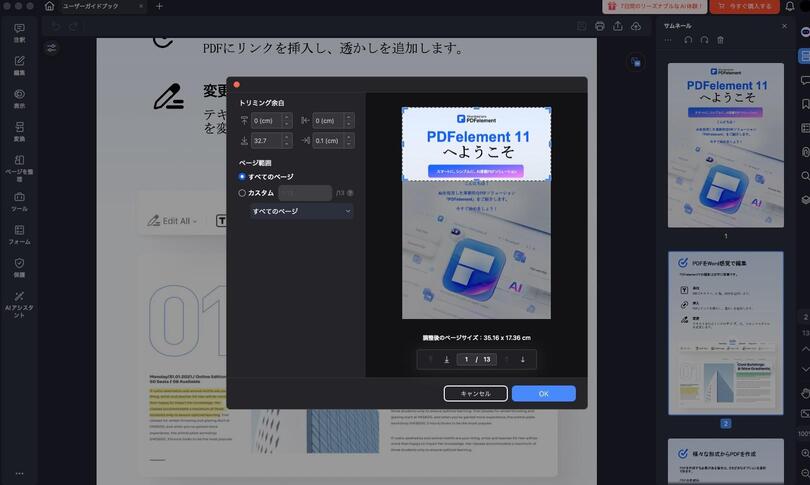The width and height of the screenshot is (810, 485).
Task: Click Edit All dropdown in document page
Action: point(172,221)
